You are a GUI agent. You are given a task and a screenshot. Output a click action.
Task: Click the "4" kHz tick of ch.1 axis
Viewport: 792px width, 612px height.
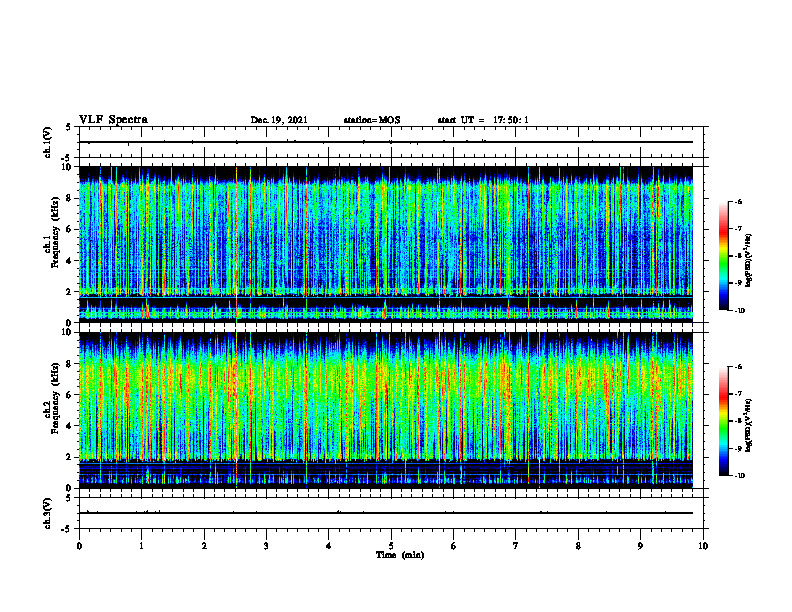pyautogui.click(x=69, y=261)
